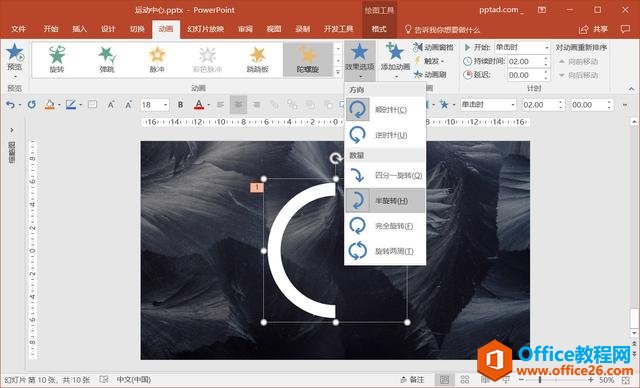Switch to normal view in status bar
640x388 pixels.
coord(444,380)
